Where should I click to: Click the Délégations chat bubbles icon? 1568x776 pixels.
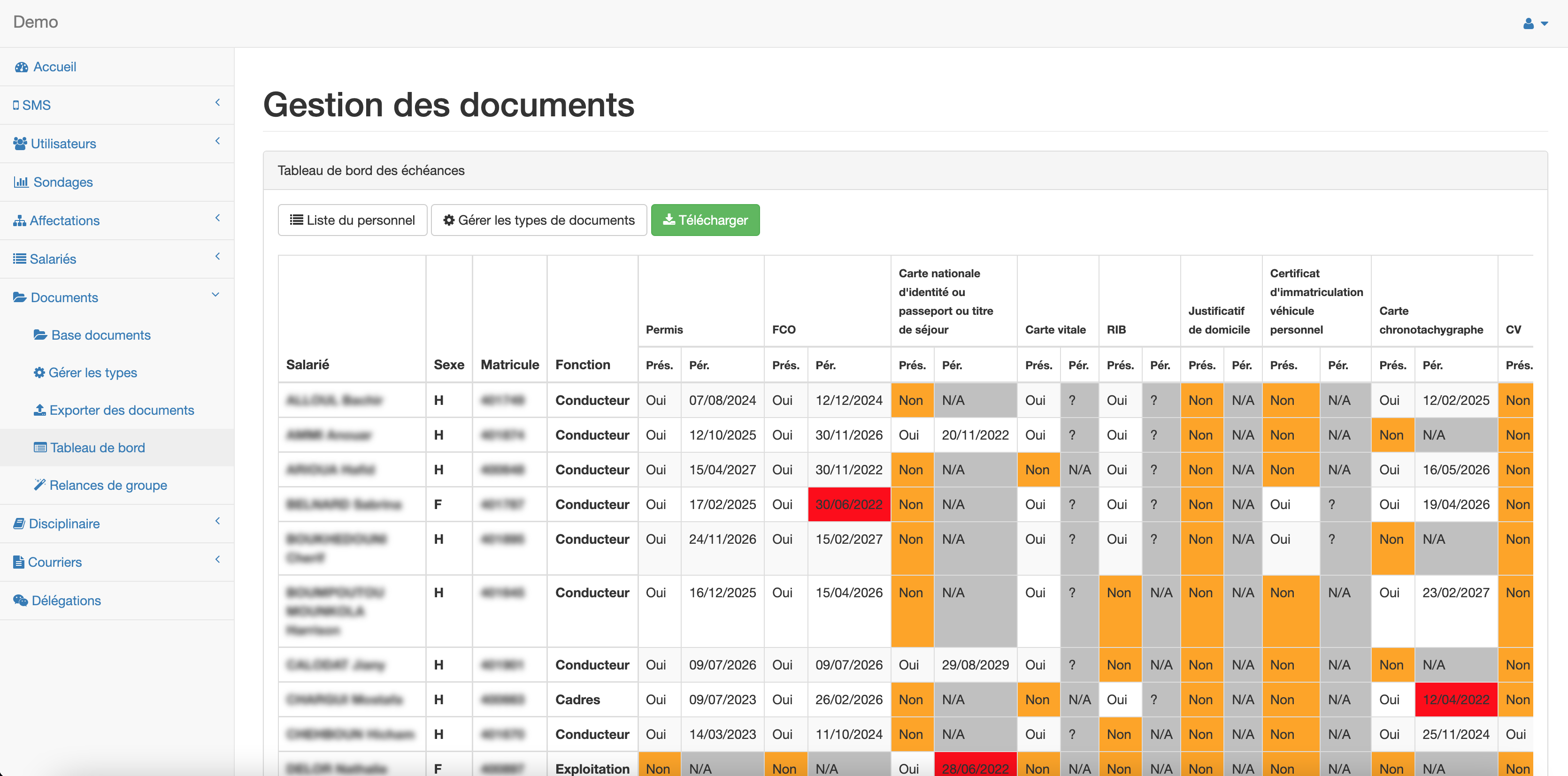tap(21, 600)
